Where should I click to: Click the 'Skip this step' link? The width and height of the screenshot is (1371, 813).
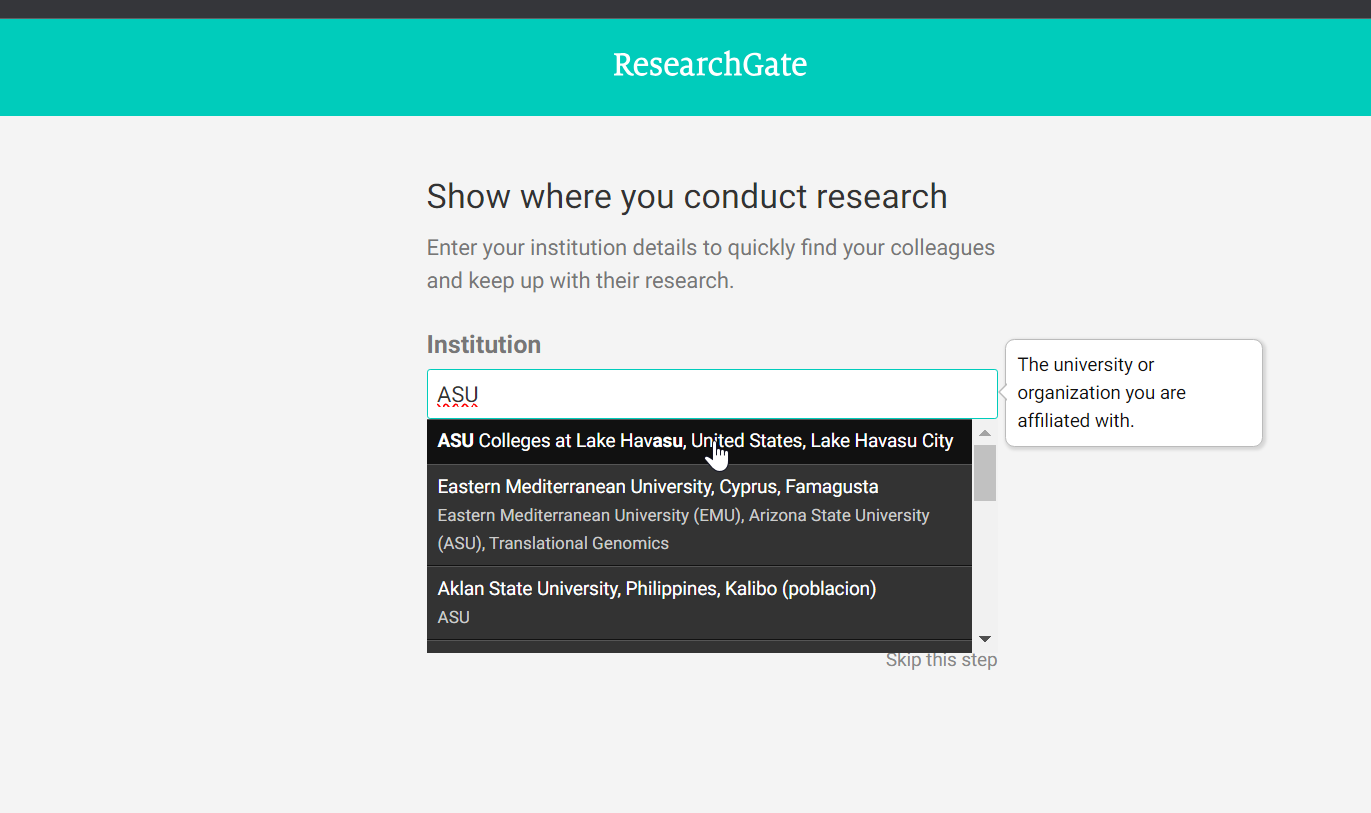(x=941, y=659)
